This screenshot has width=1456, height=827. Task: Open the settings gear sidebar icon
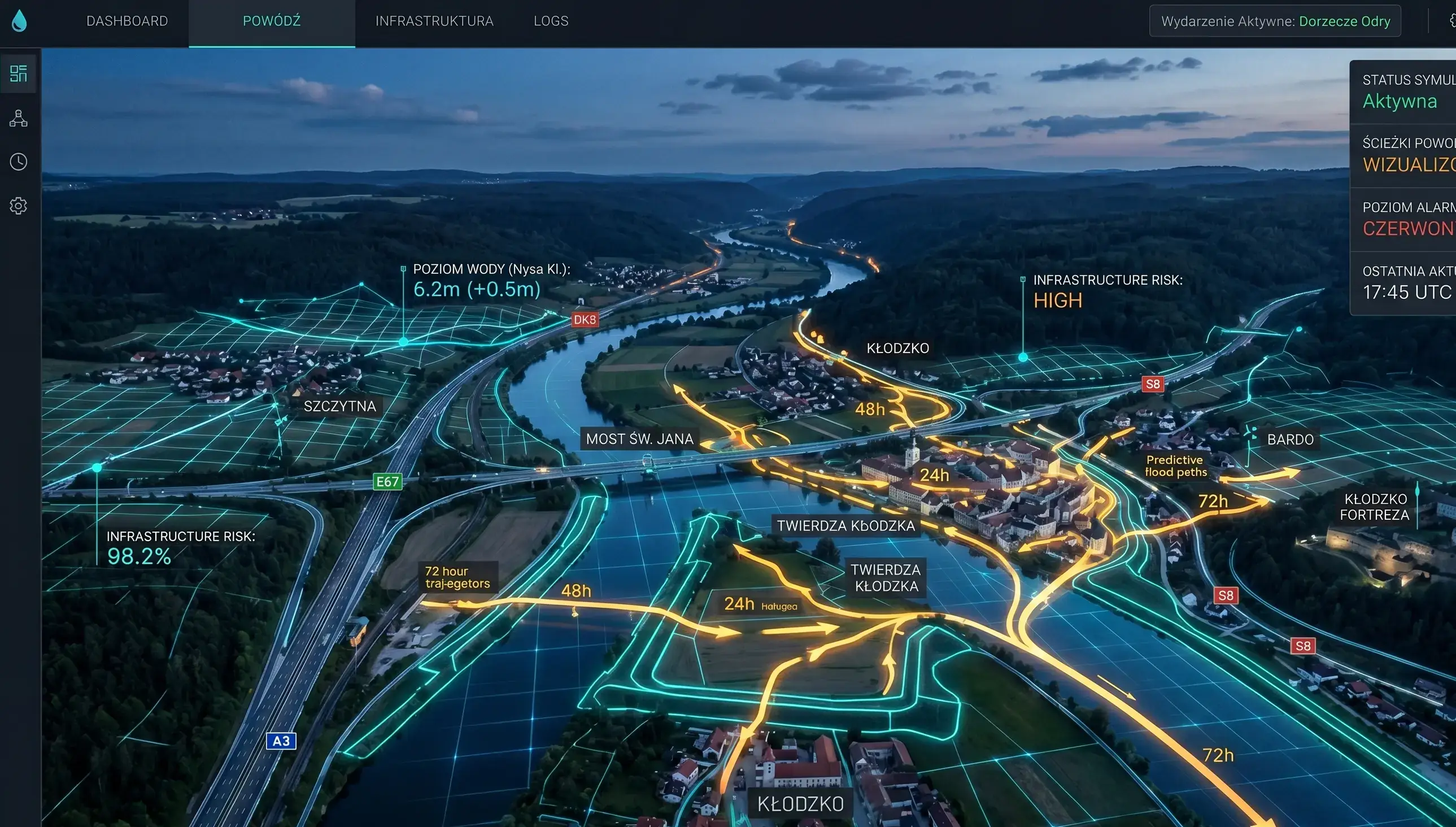(18, 206)
